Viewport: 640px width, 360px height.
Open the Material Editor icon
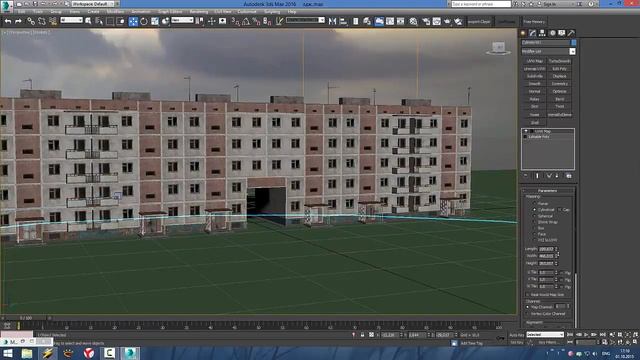[413, 21]
